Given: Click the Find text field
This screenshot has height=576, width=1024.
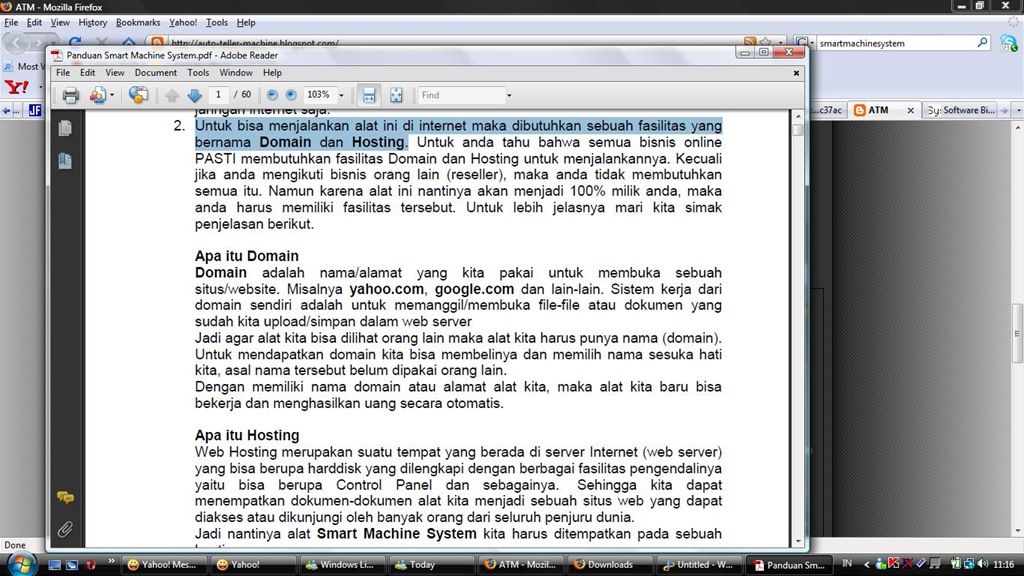Looking at the screenshot, I should tap(461, 95).
